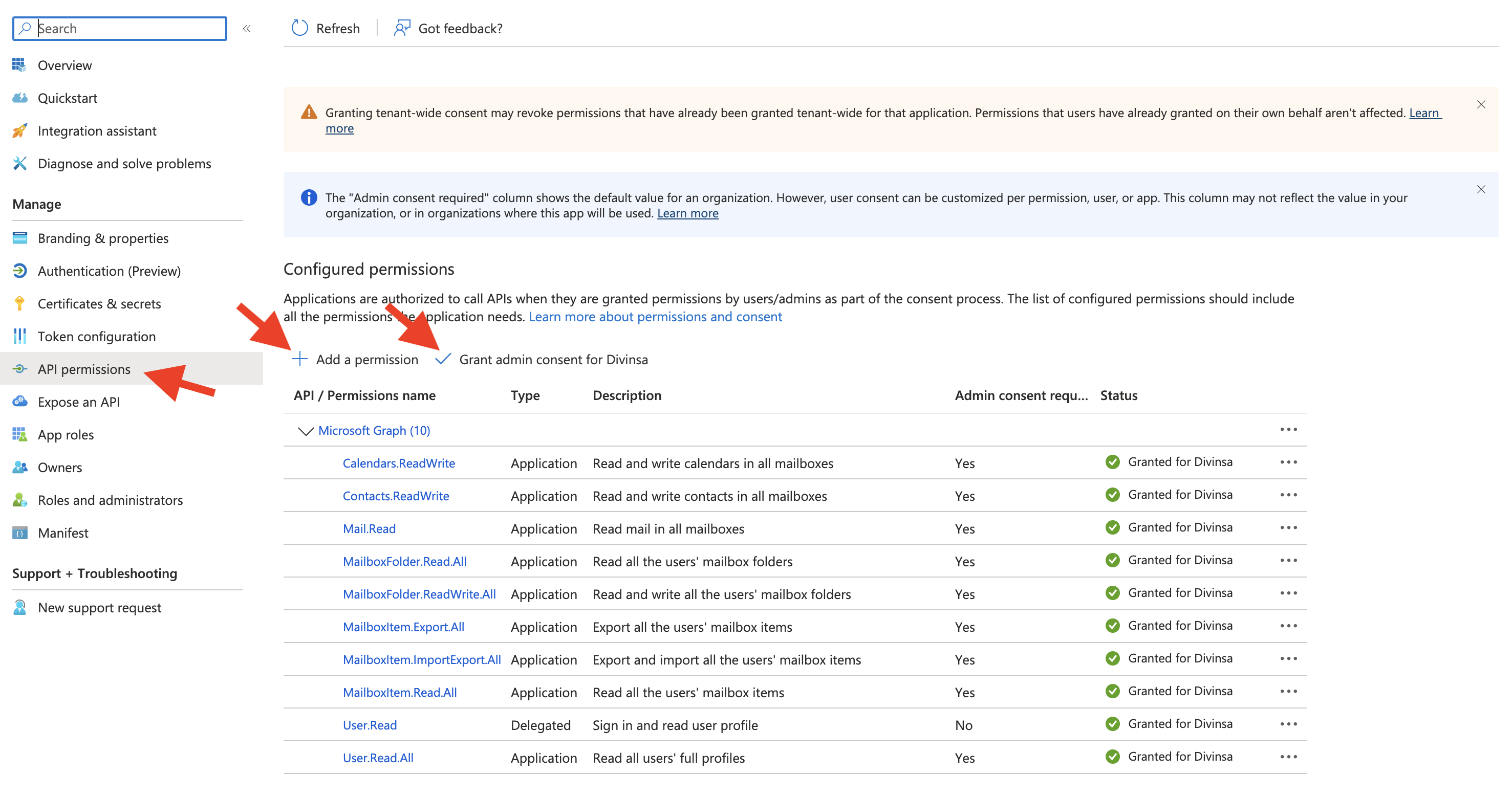The width and height of the screenshot is (1512, 797).
Task: Click the Owners people icon
Action: click(19, 468)
